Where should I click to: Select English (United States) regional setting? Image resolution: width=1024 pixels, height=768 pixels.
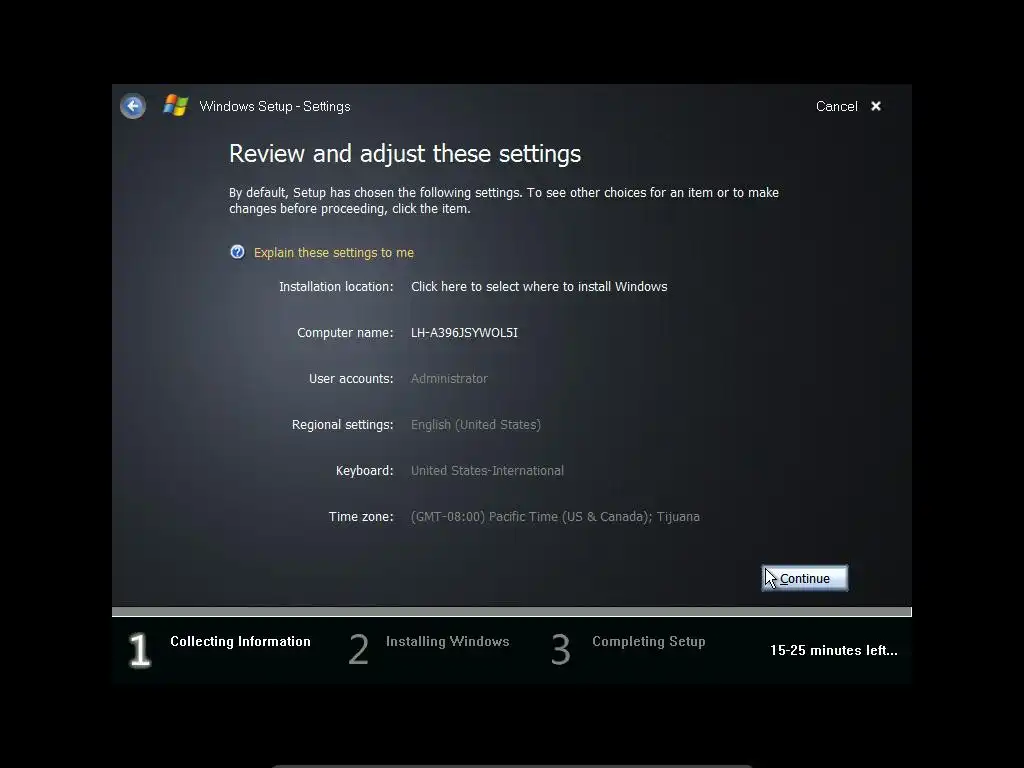(476, 424)
